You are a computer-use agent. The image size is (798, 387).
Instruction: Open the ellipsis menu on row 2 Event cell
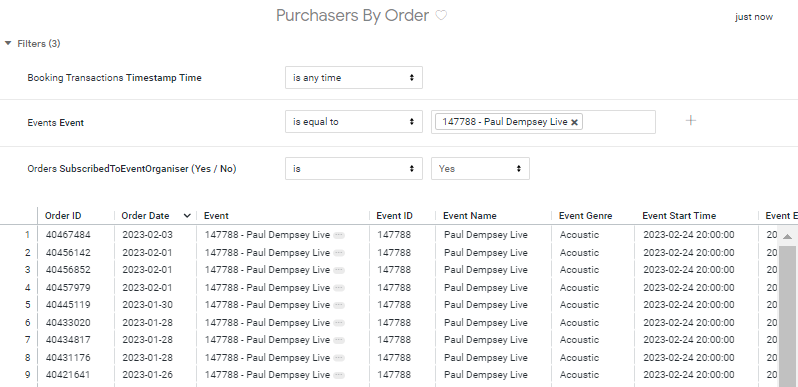click(x=339, y=253)
